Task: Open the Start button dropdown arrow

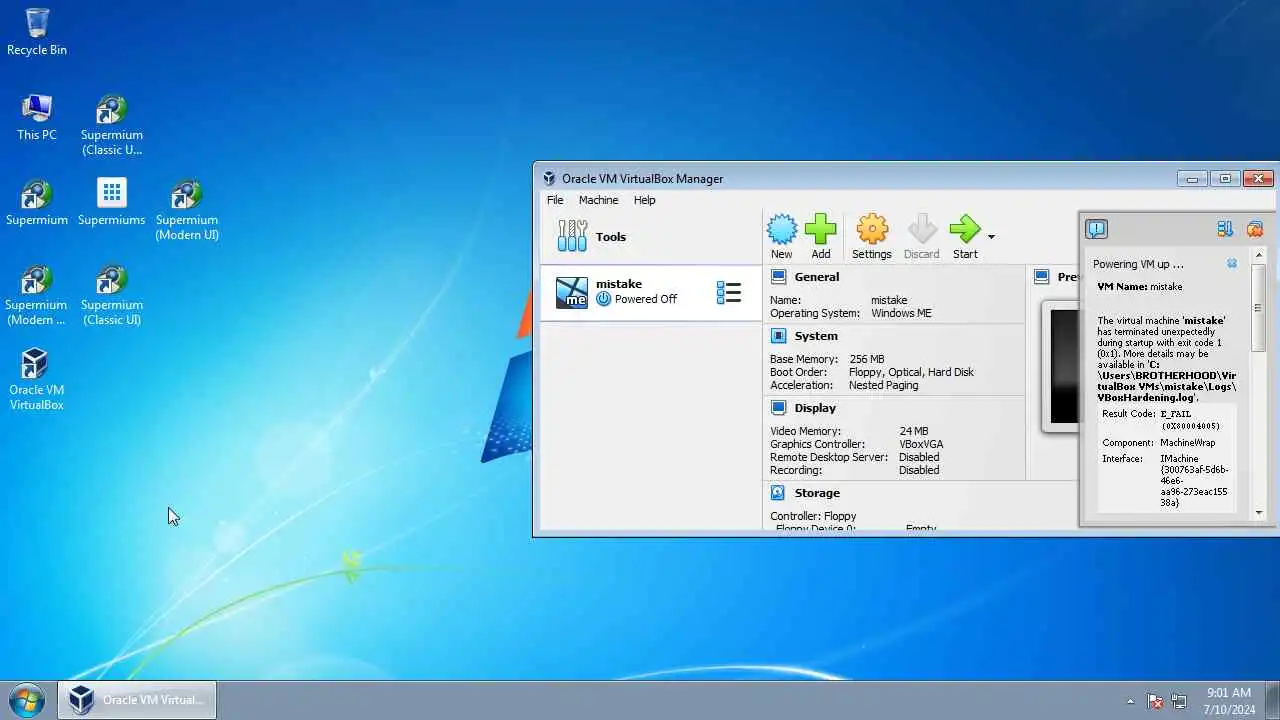Action: click(991, 237)
